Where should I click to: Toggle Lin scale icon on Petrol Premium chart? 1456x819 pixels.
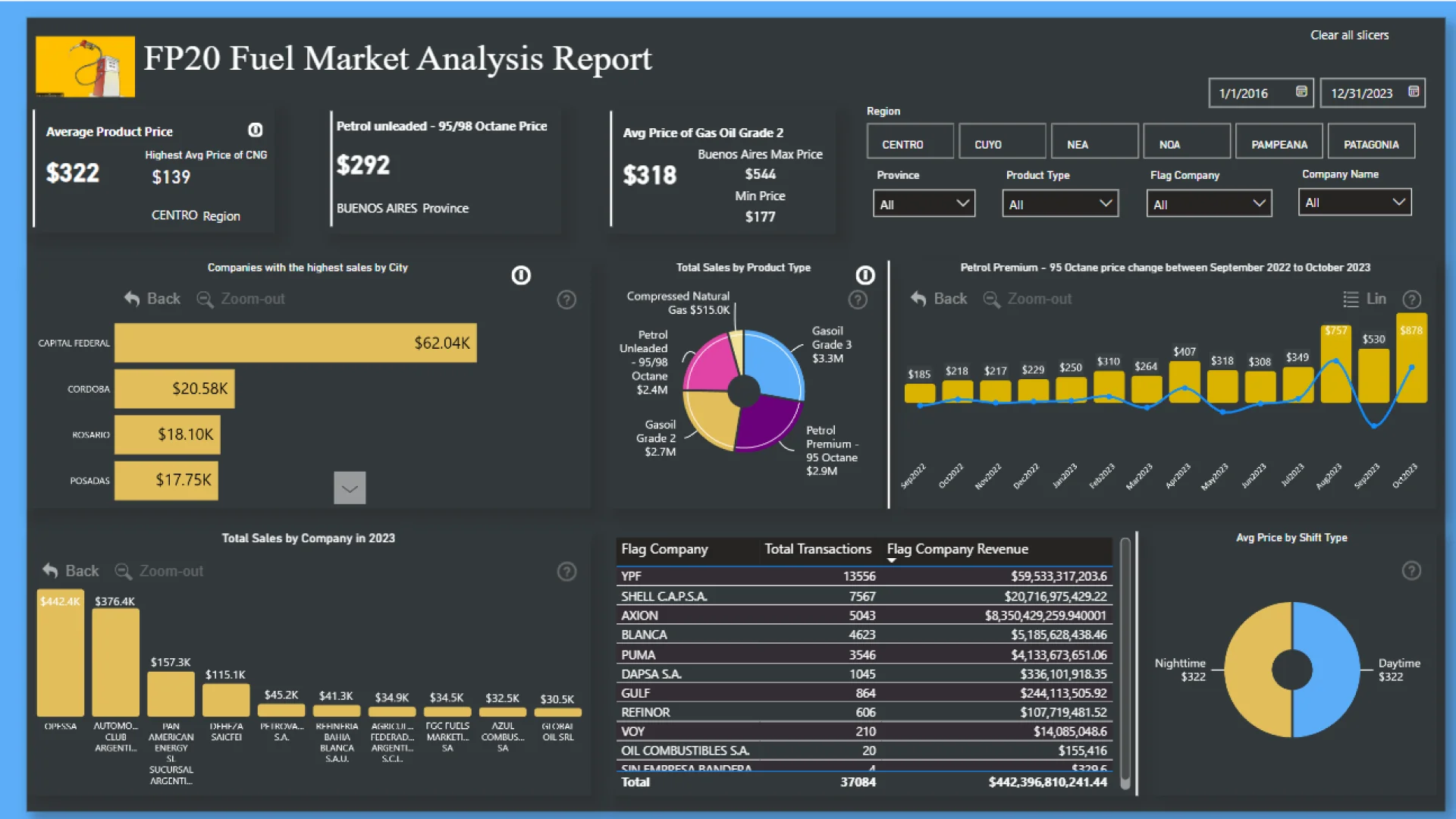click(x=1351, y=299)
